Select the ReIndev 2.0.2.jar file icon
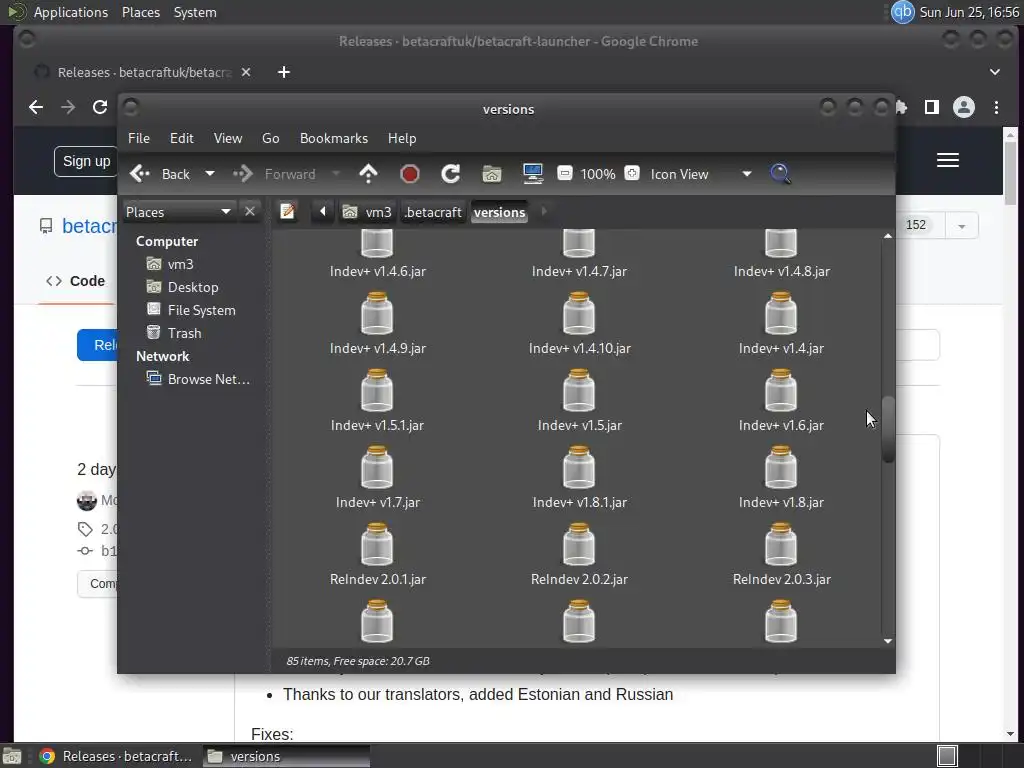 coord(579,545)
